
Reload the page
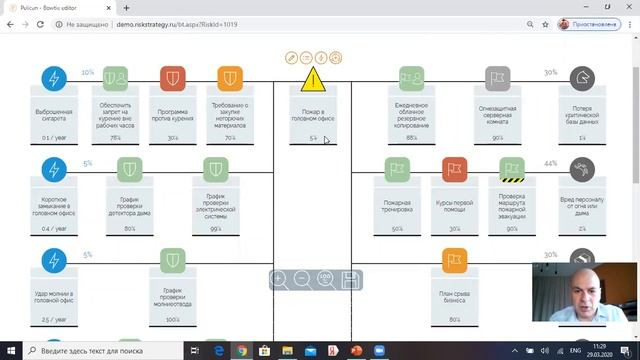point(40,24)
